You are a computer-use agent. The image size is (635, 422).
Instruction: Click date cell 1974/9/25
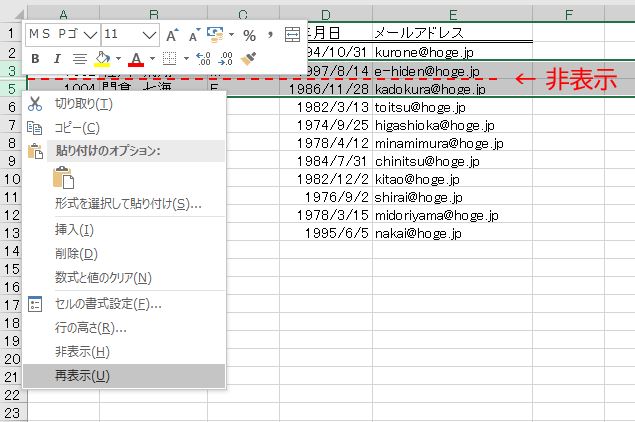coord(326,125)
